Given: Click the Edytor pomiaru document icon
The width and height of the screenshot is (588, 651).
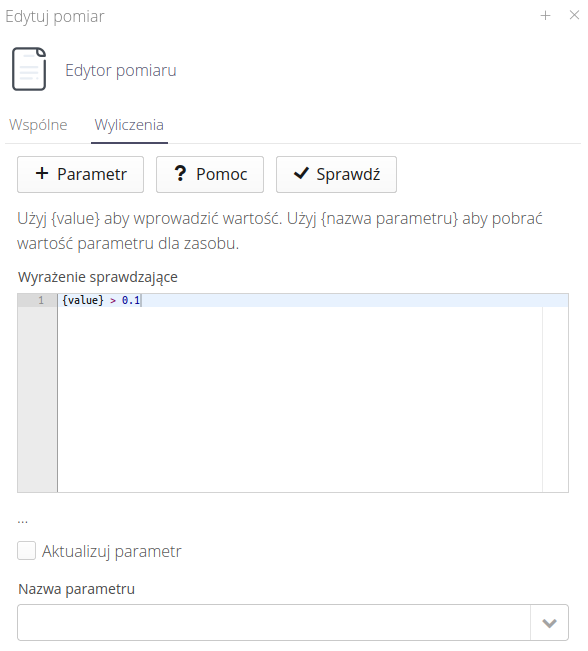Looking at the screenshot, I should [29, 69].
